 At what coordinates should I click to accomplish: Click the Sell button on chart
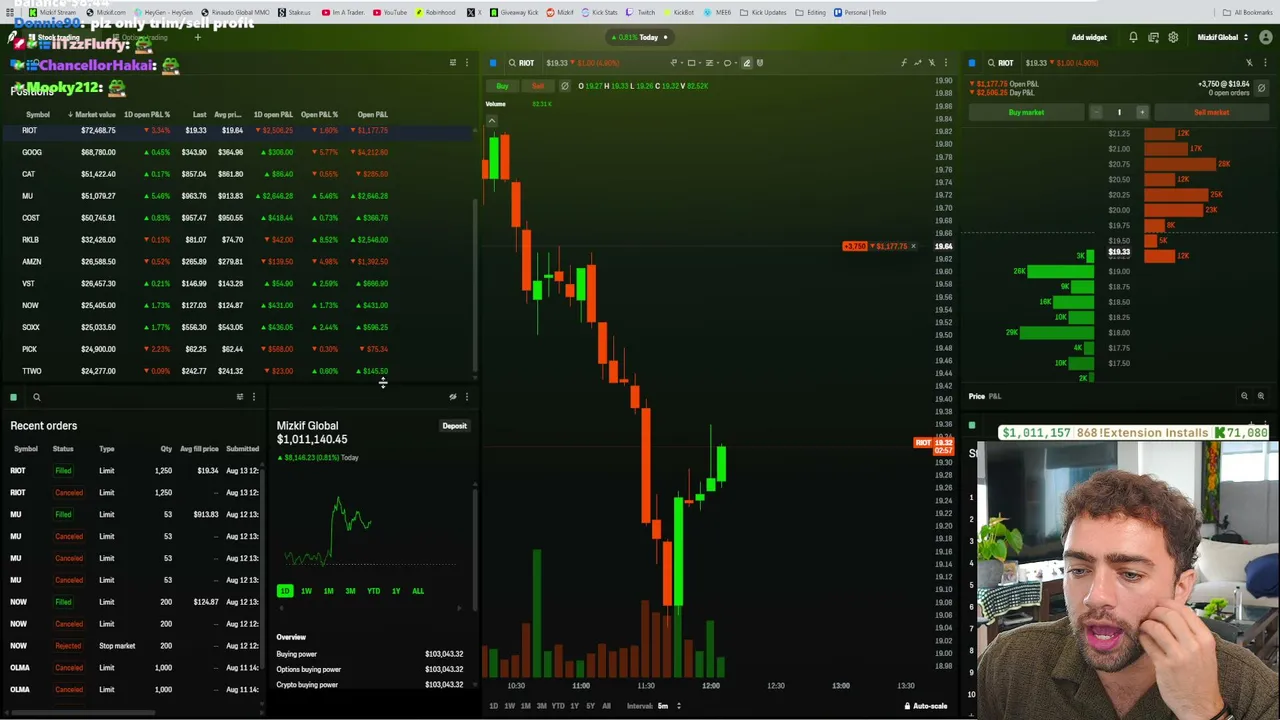tap(538, 86)
